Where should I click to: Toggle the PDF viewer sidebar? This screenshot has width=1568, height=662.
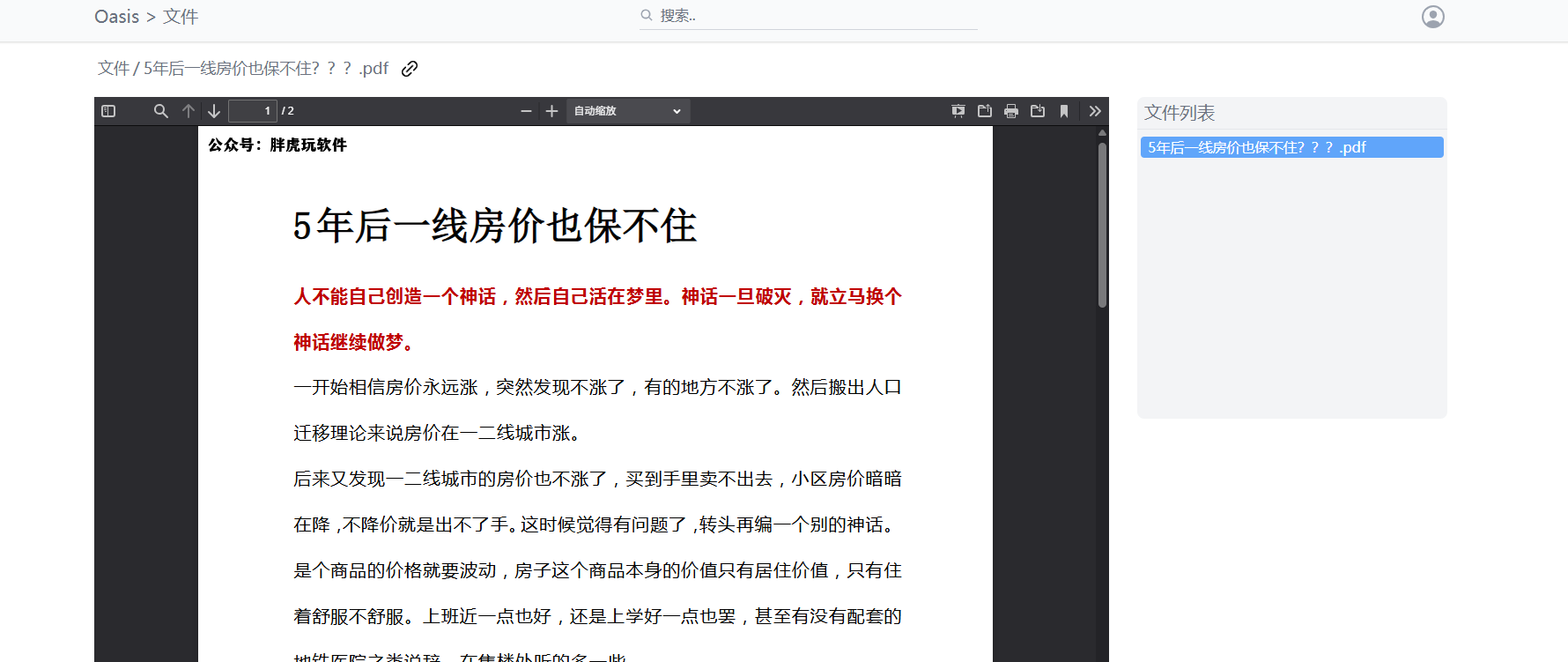click(x=108, y=111)
